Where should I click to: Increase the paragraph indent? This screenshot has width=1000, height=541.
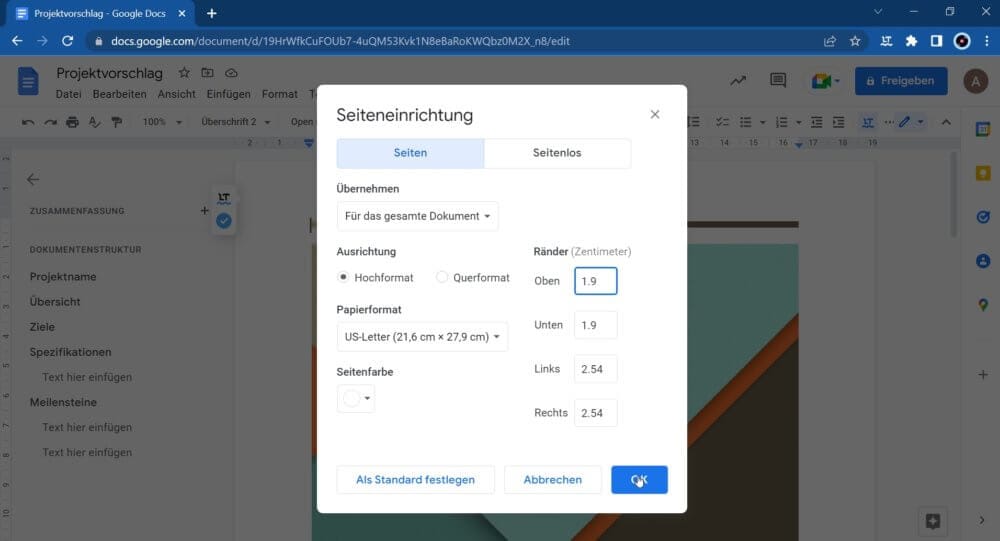pos(839,122)
